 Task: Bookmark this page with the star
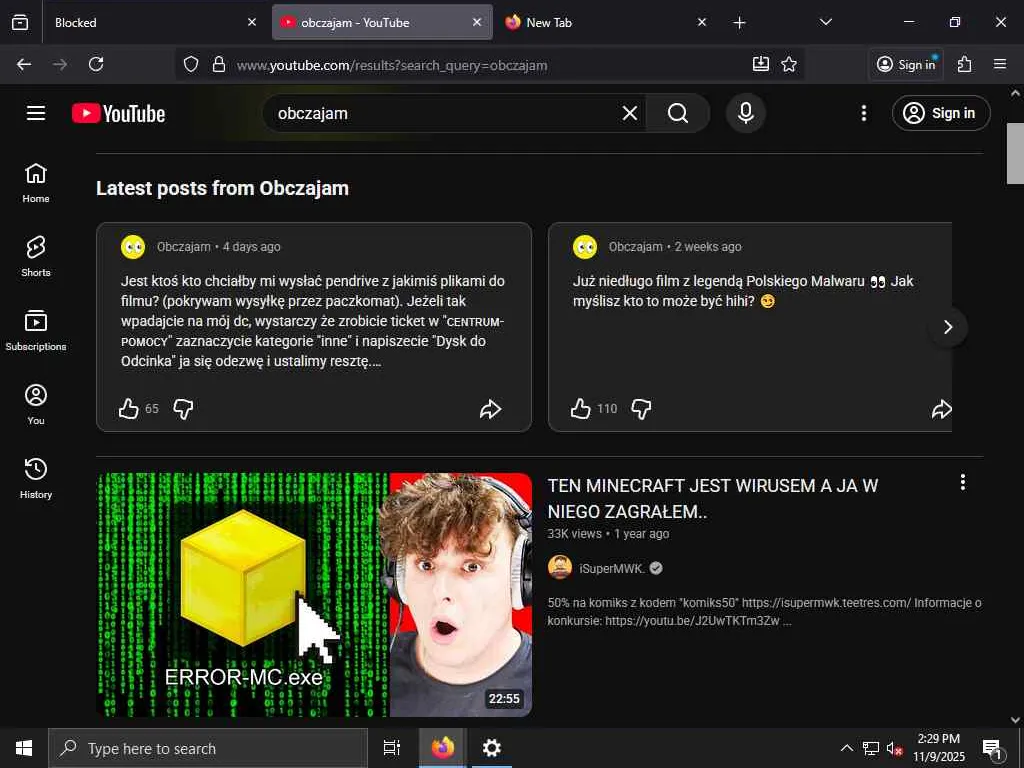pos(789,64)
